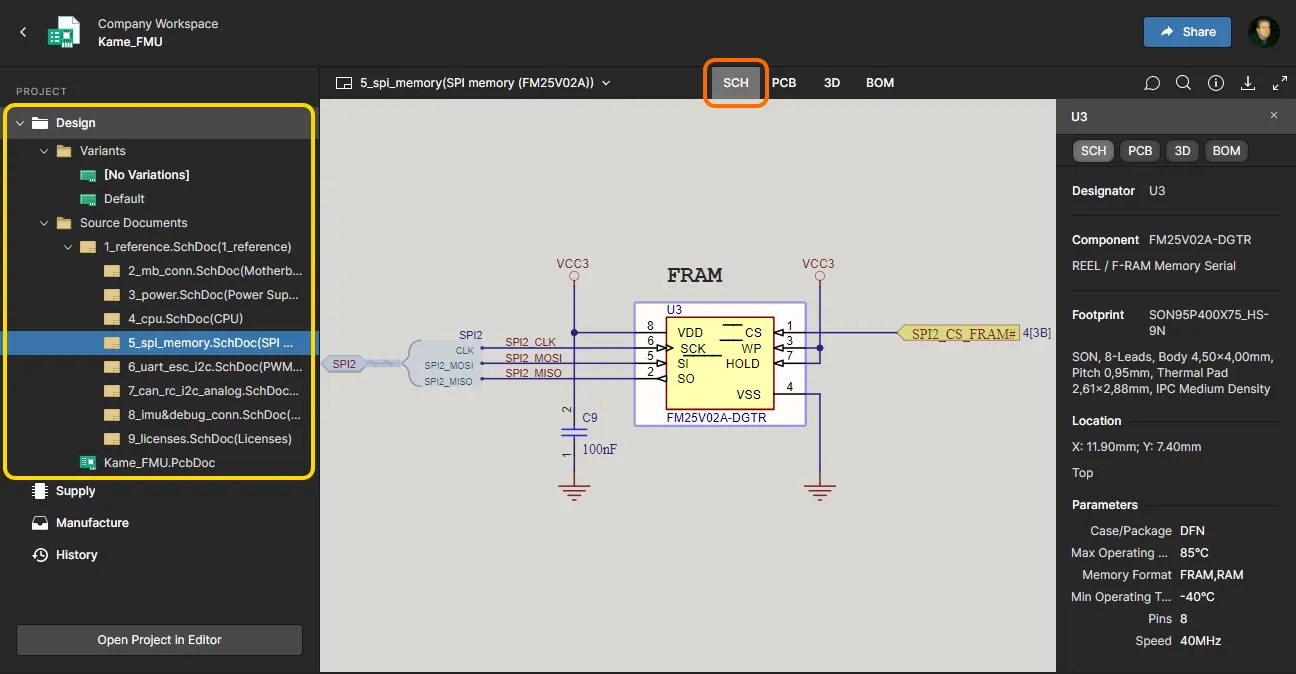Screen dimensions: 1296x674
Task: Open the user avatar menu
Action: 1264,32
